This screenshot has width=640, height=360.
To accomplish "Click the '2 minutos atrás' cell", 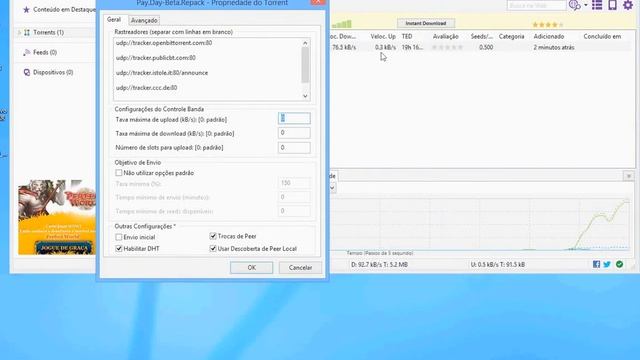I will (554, 47).
